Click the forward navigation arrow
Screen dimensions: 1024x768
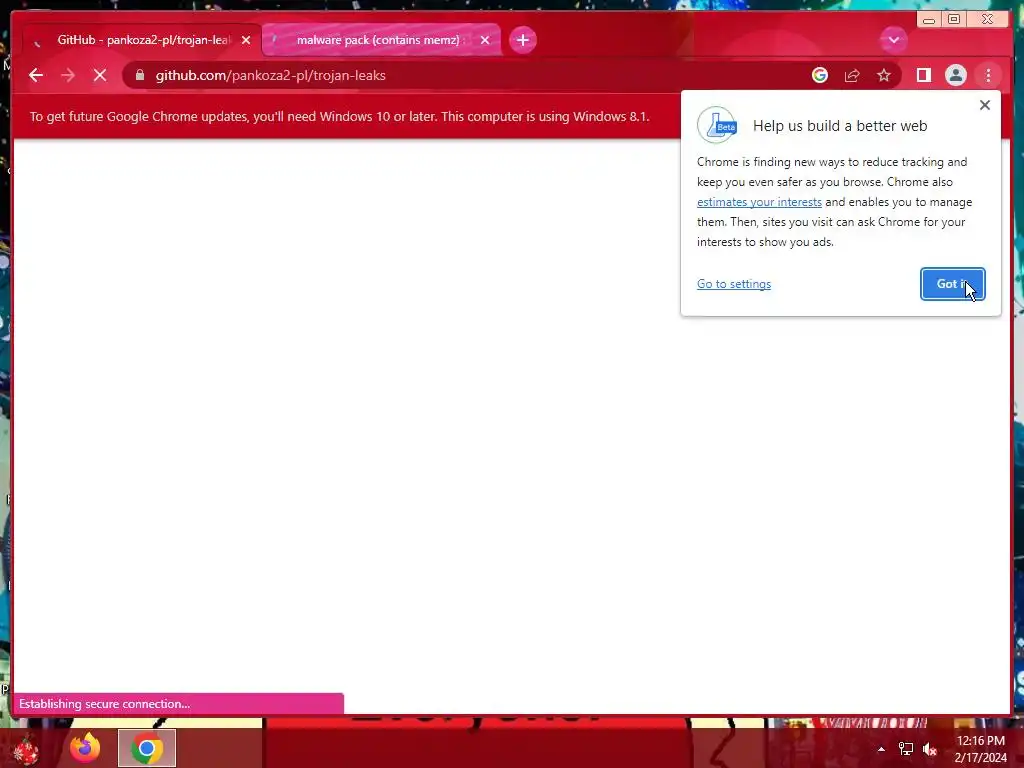68,75
